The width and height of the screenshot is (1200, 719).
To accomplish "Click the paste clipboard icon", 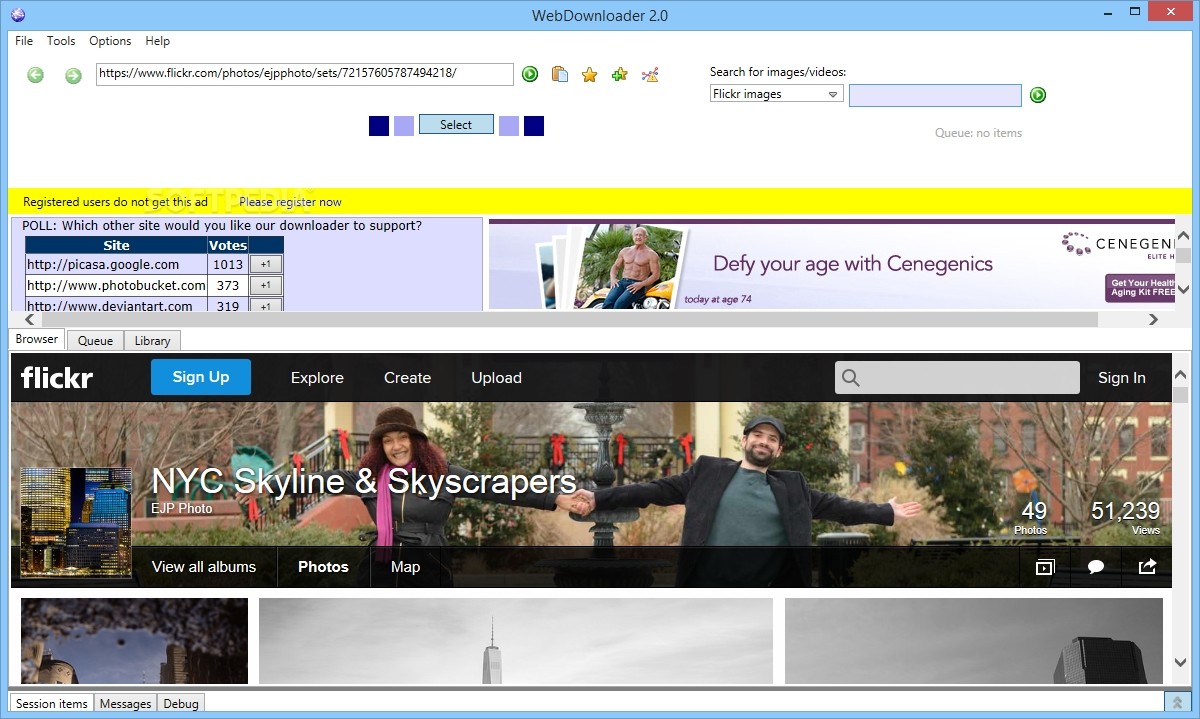I will pos(560,74).
